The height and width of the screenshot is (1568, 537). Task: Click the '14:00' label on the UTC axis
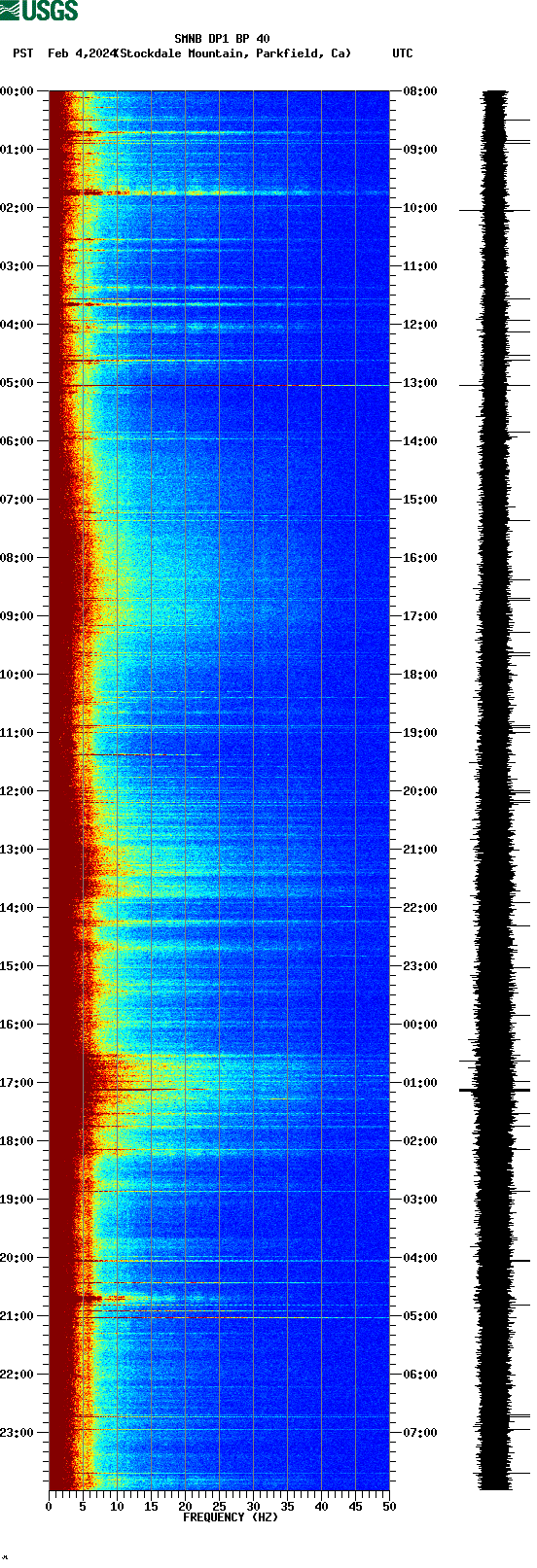point(420,441)
